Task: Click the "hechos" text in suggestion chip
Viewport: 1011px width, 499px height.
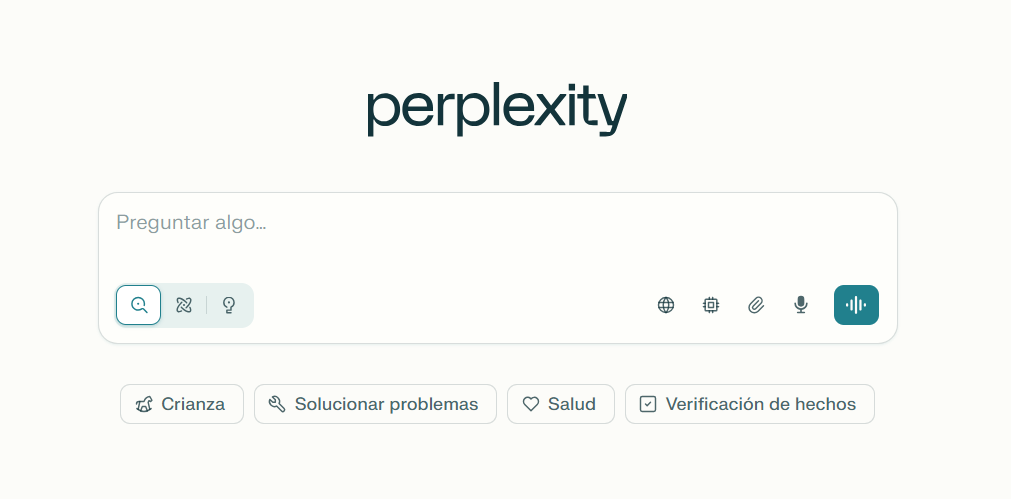Action: (x=825, y=404)
